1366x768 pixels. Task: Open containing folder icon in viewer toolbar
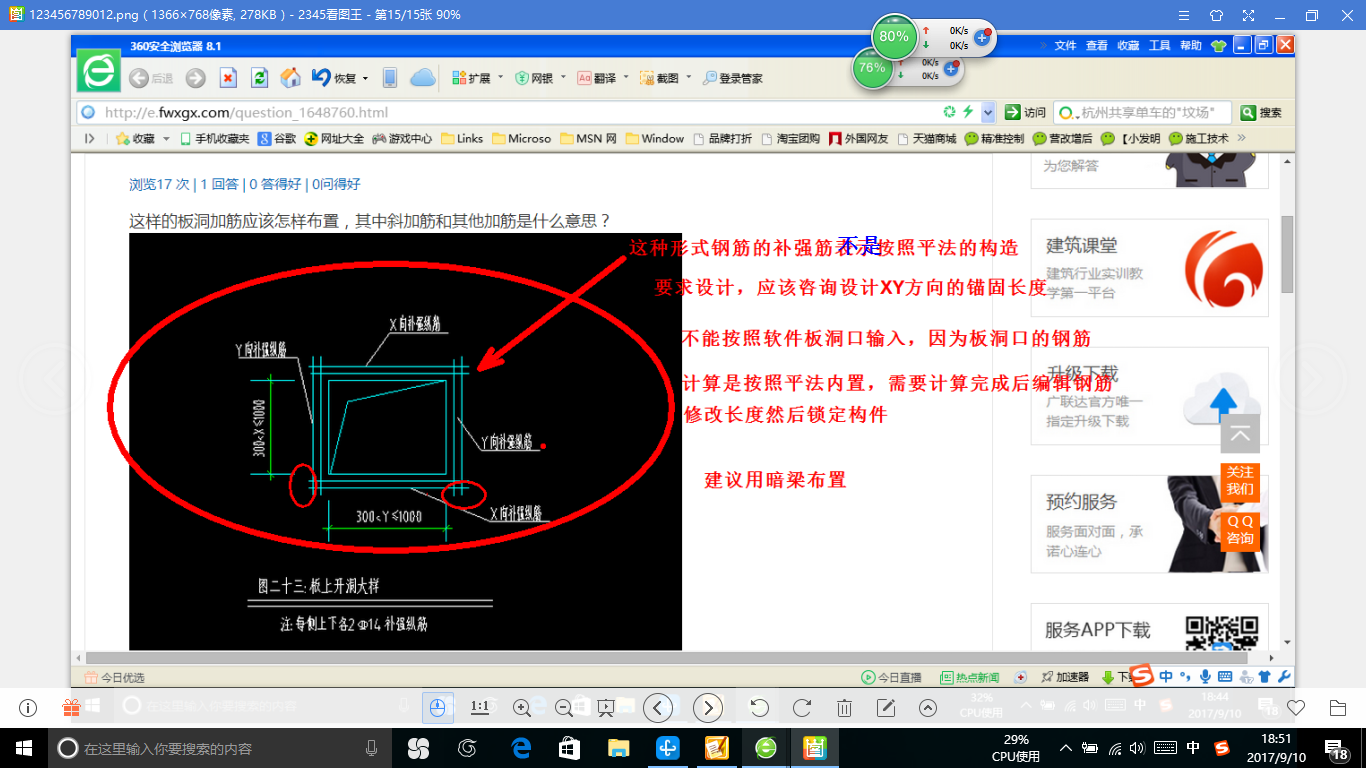1338,708
